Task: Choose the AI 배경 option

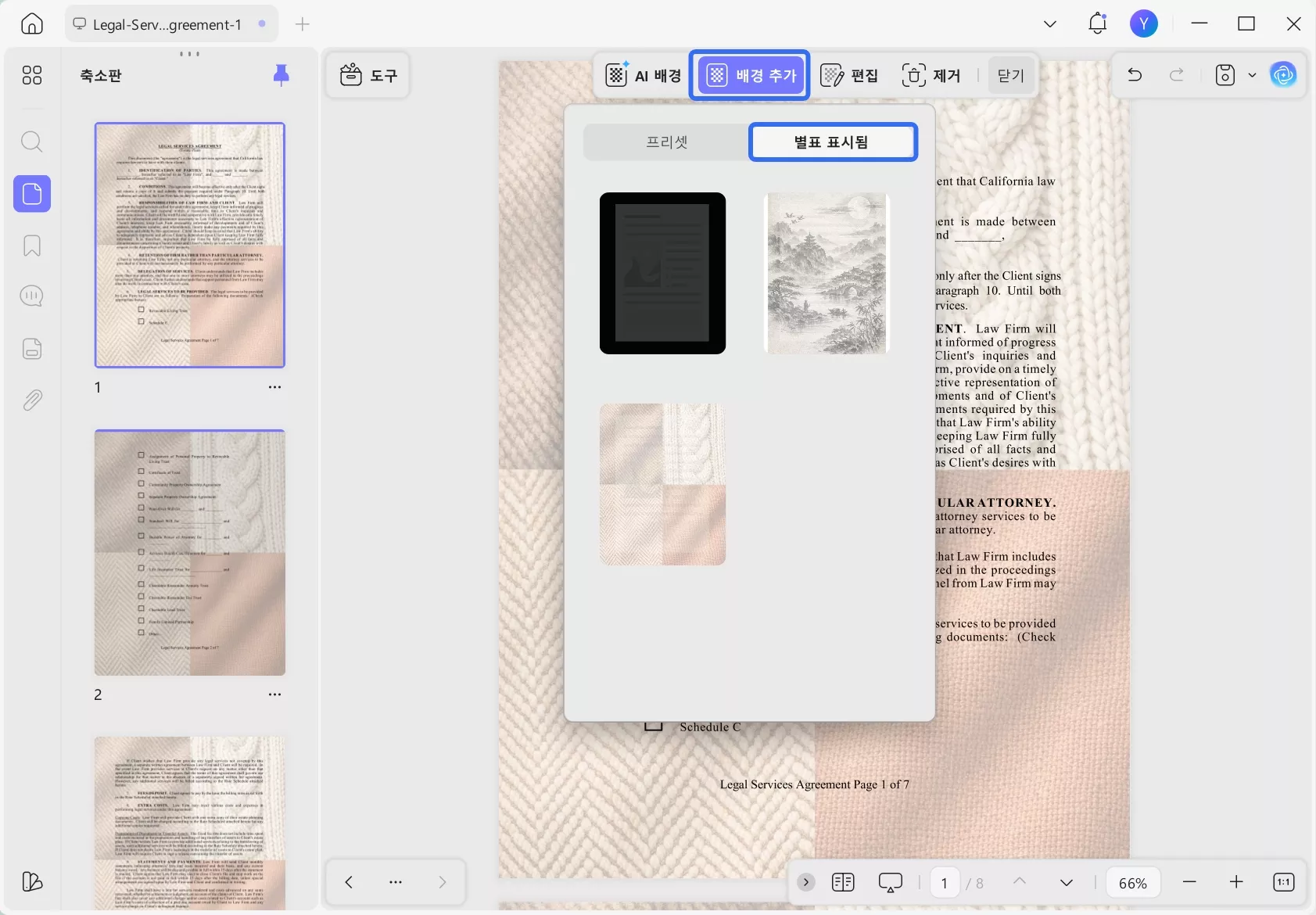Action: (643, 75)
